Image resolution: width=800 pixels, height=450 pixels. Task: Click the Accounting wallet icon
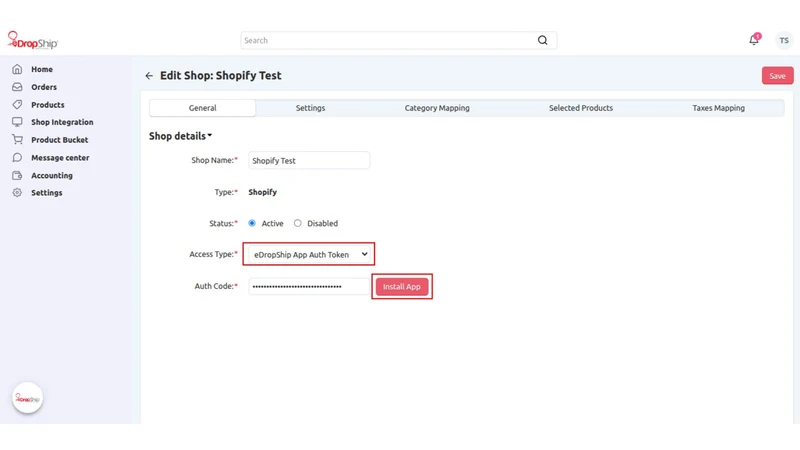pos(17,176)
